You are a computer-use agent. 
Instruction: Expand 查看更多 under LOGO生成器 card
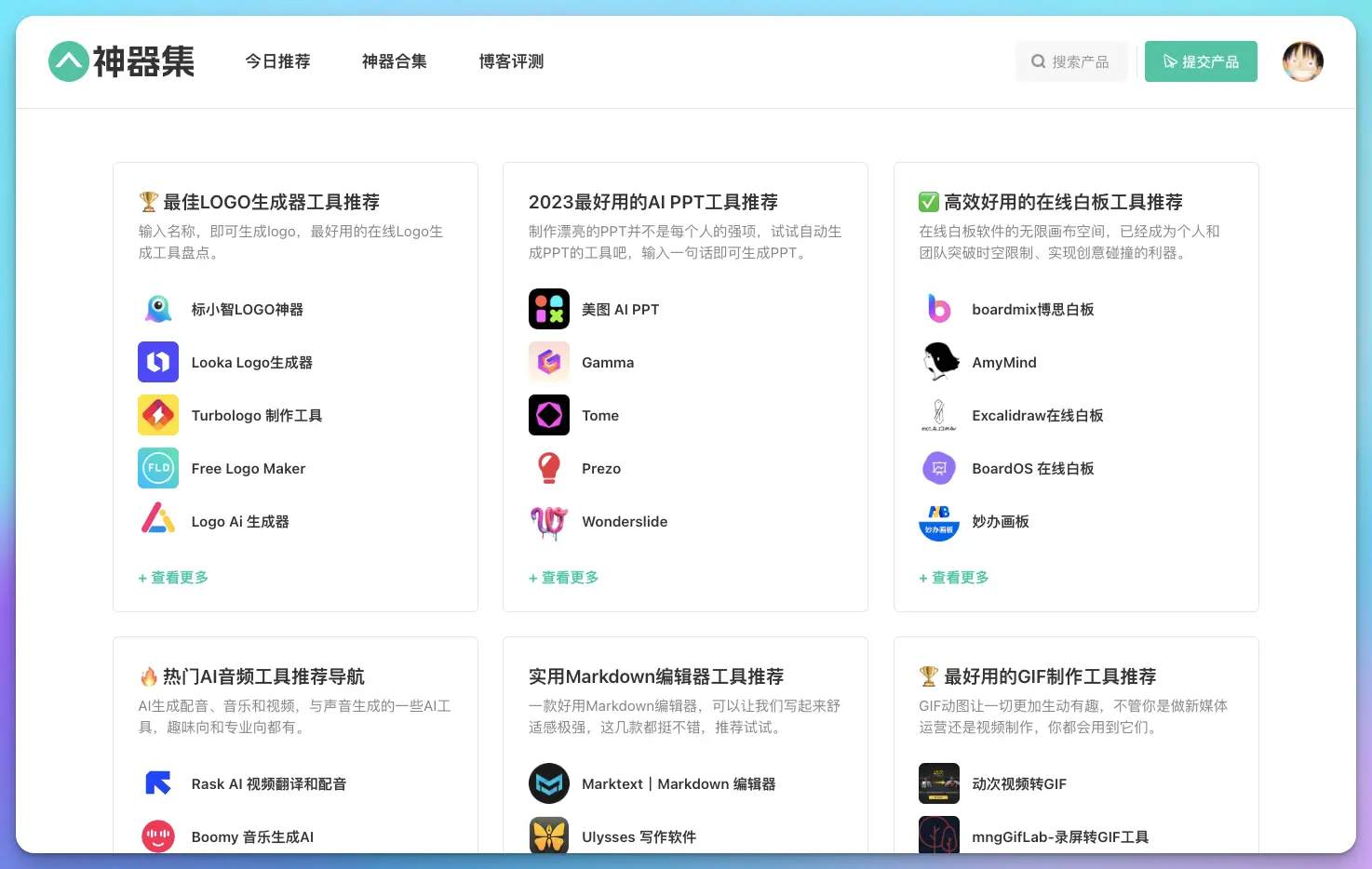pyautogui.click(x=173, y=578)
